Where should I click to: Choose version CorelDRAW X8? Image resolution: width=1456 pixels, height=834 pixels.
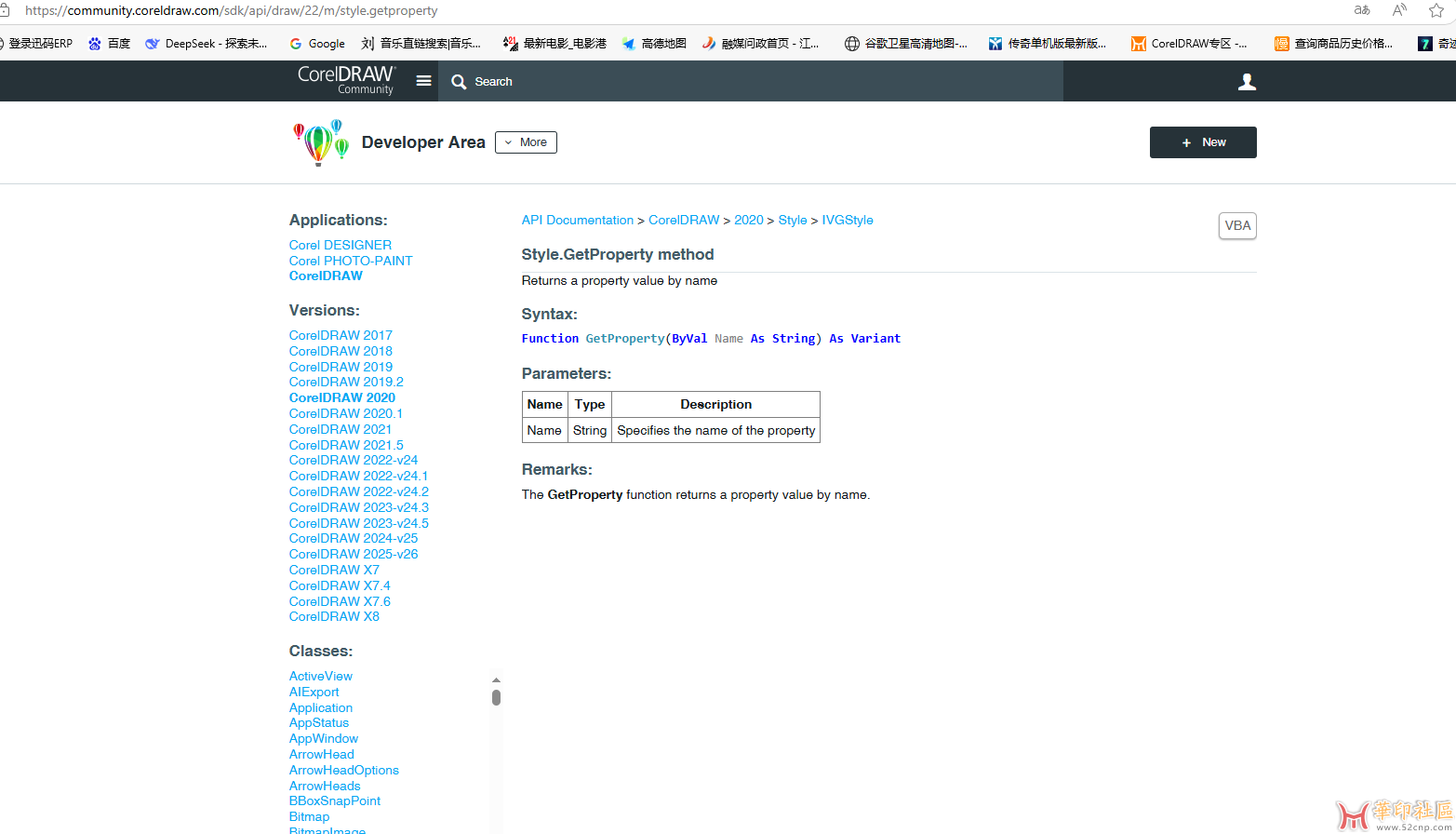[x=334, y=616]
